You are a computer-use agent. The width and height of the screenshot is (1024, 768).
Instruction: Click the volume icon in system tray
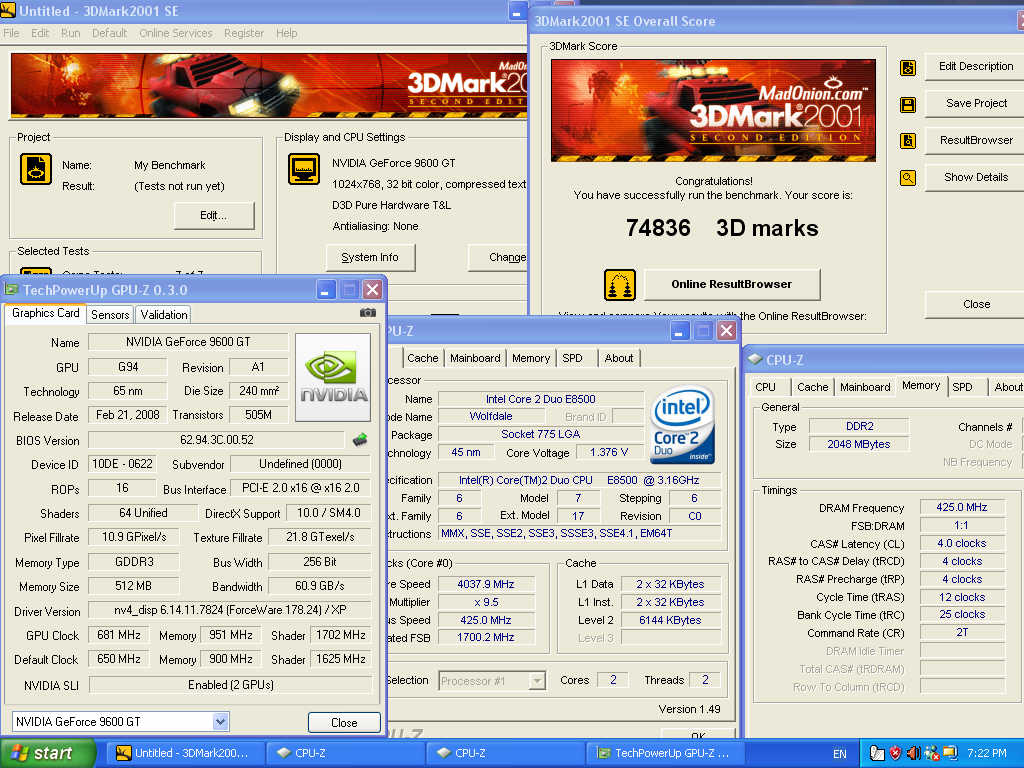click(912, 753)
